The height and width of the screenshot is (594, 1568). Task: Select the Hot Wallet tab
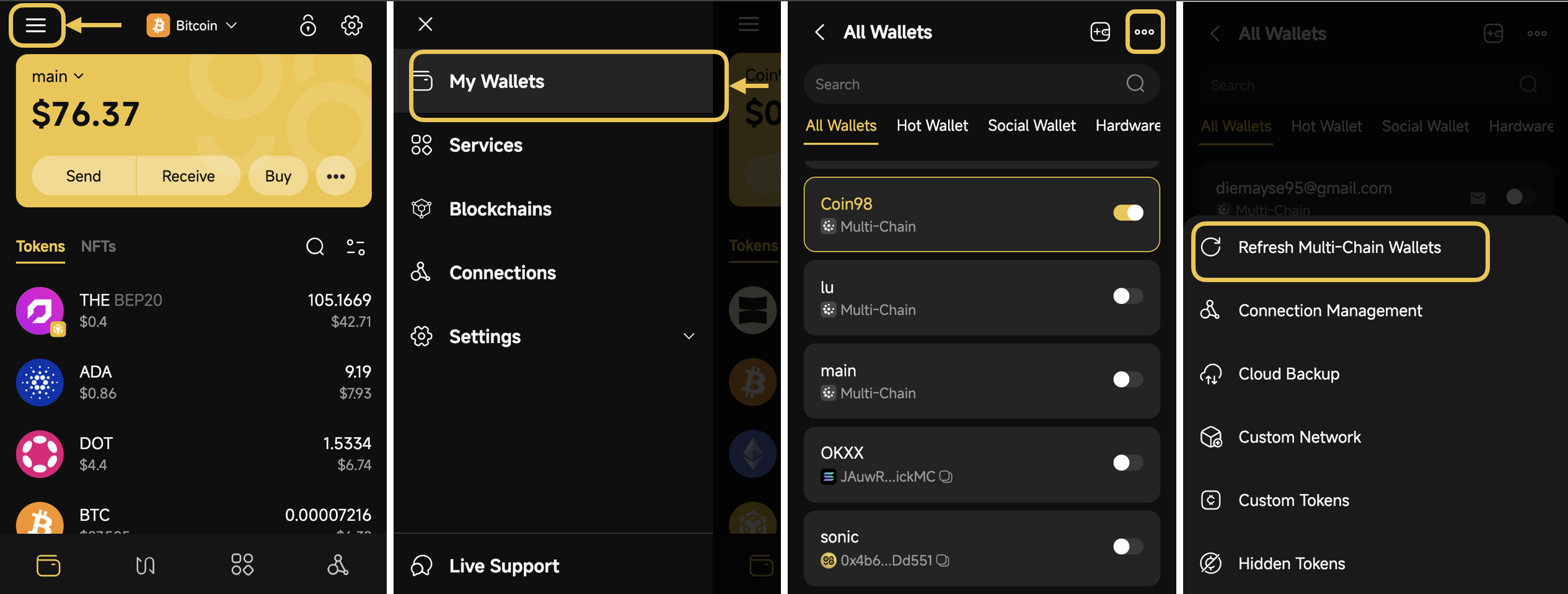[932, 126]
